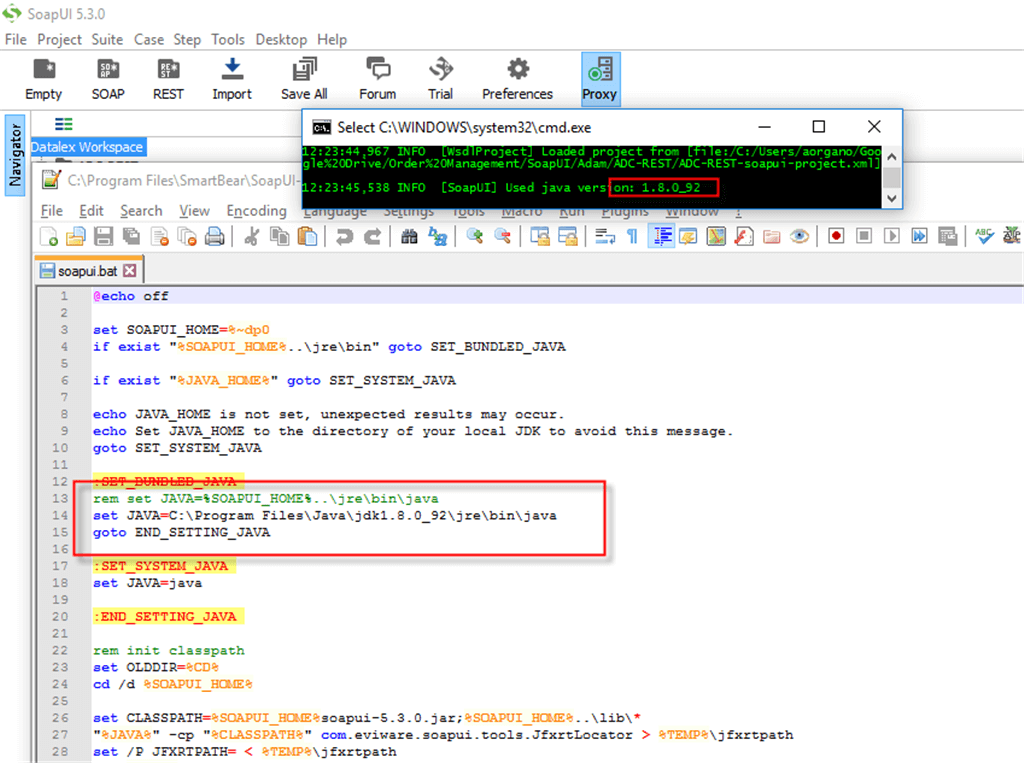Viewport: 1024px width, 763px height.
Task: Click the Zoom In icon
Action: tap(475, 236)
